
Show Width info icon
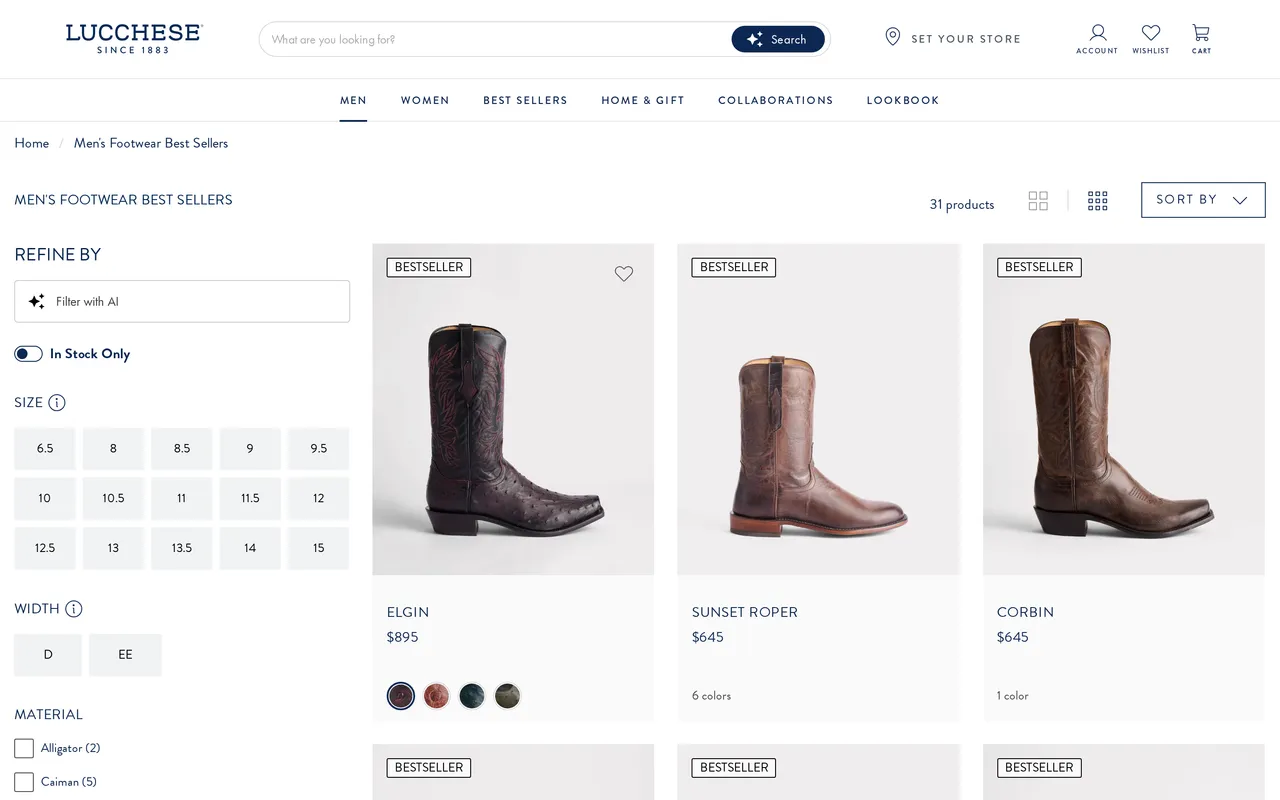coord(74,609)
